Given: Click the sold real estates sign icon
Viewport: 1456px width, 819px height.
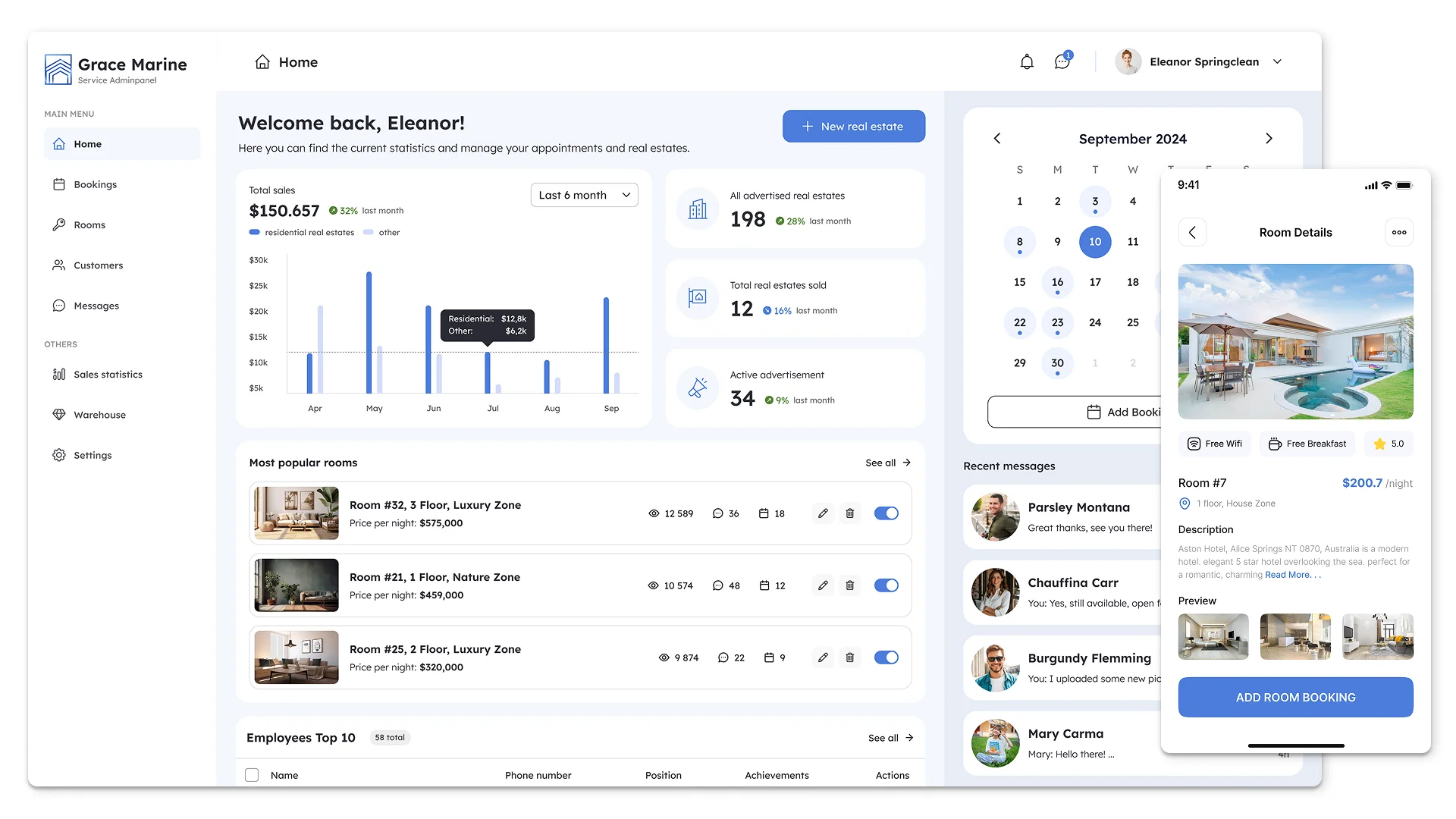Looking at the screenshot, I should pos(698,298).
